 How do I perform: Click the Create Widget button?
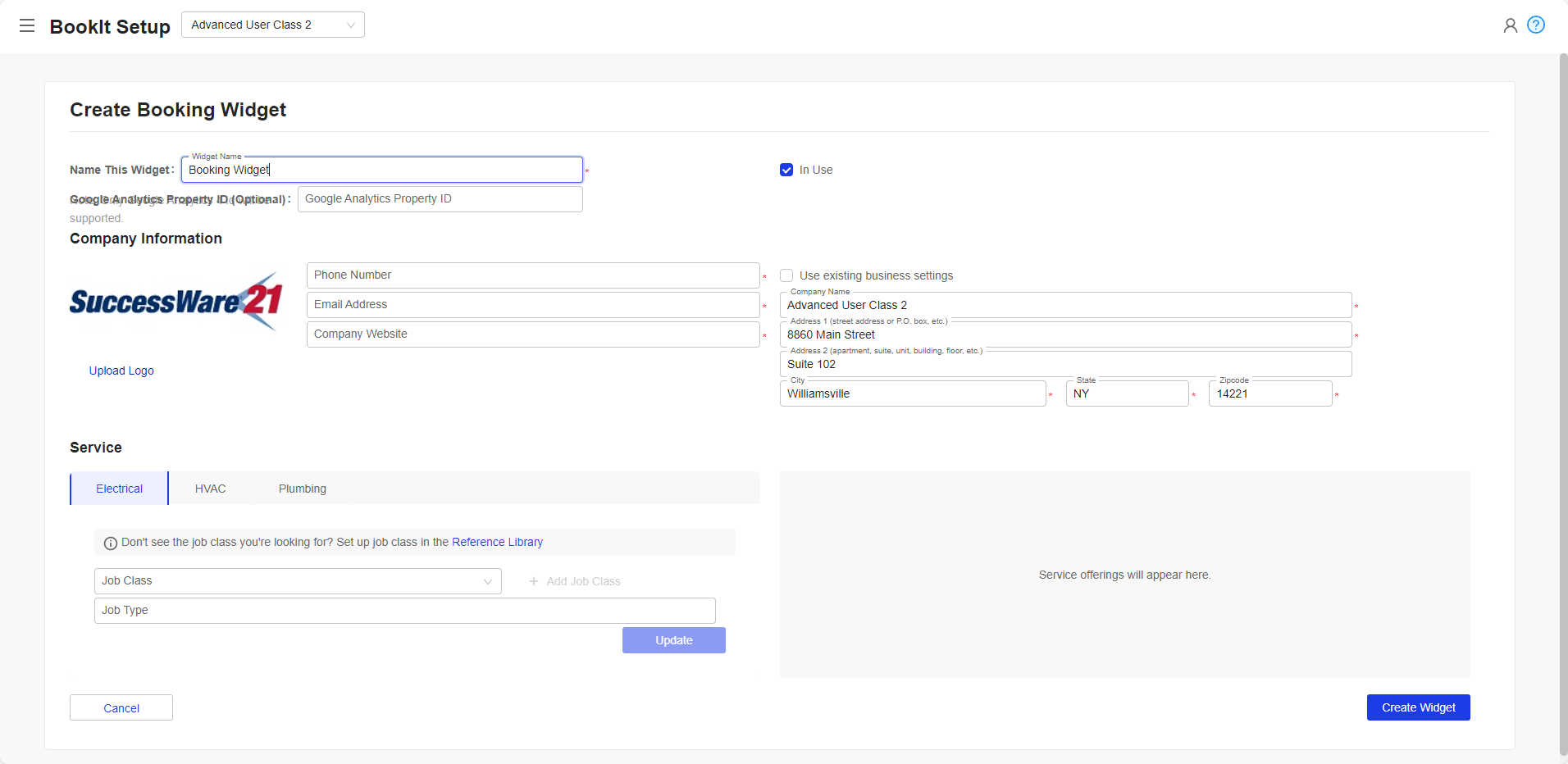(1417, 707)
